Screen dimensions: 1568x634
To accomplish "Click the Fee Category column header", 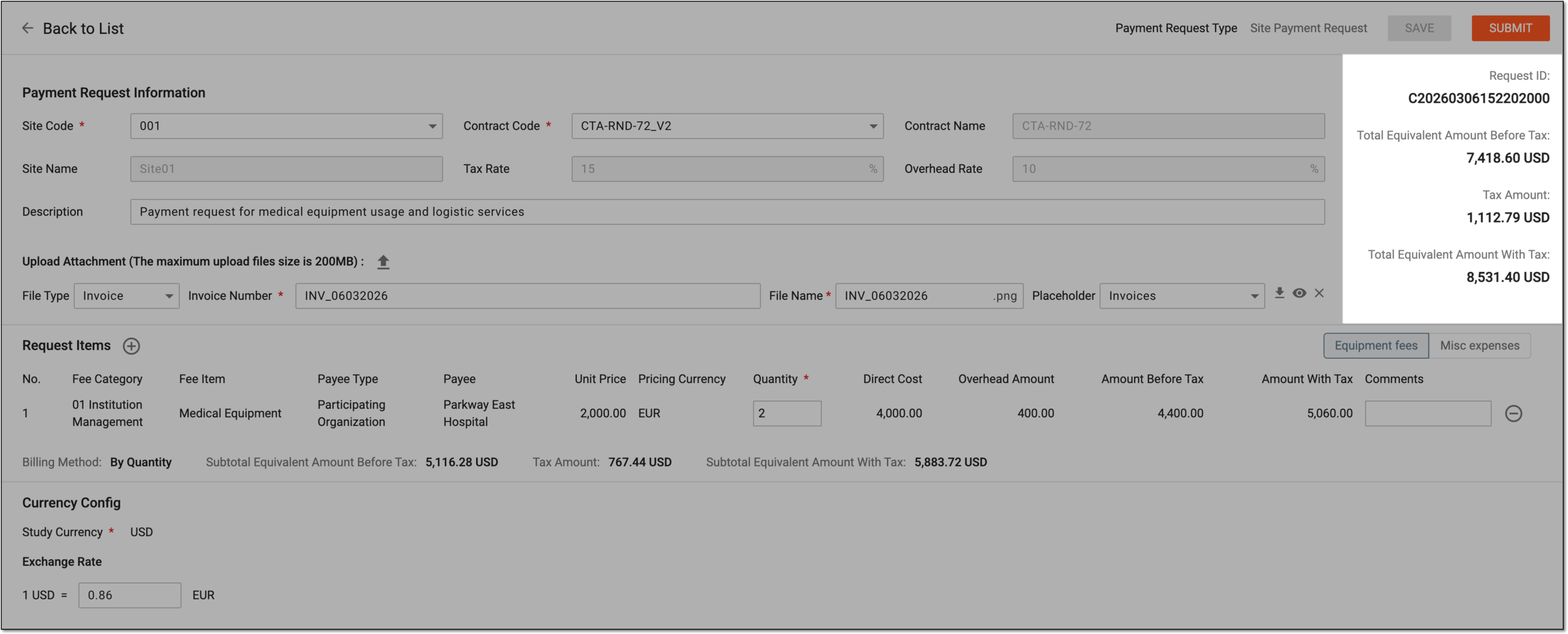I will coord(107,379).
